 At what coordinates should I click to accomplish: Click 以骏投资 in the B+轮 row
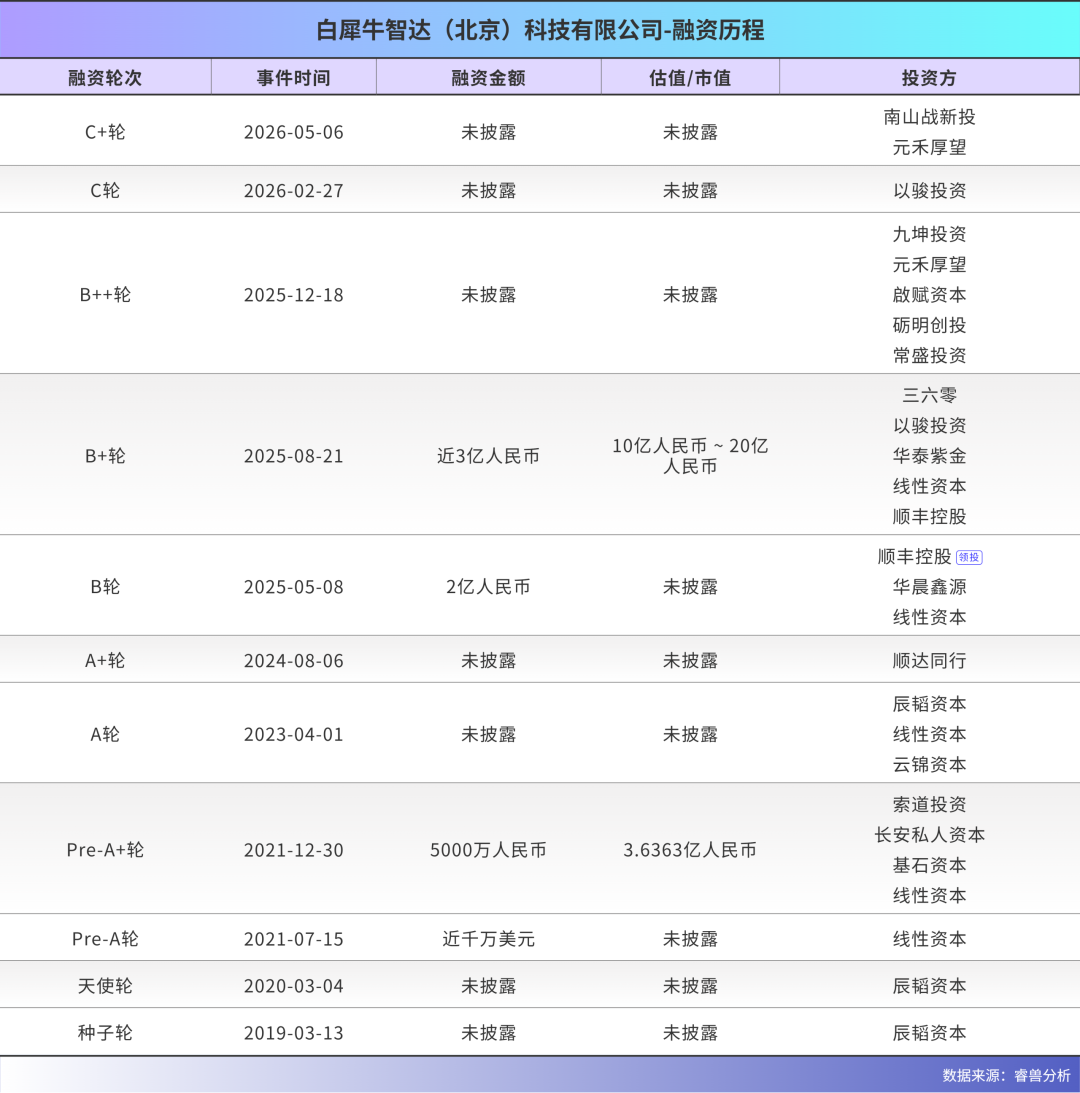929,425
